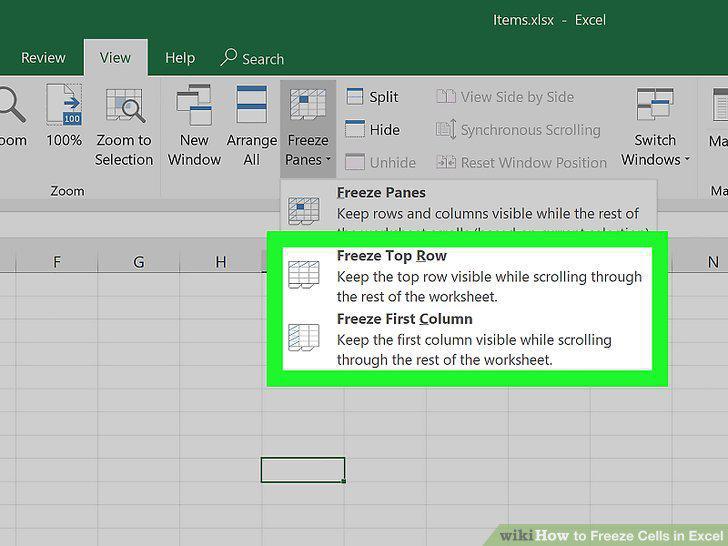Toggle the Freeze Panes dropdown button

pos(308,129)
